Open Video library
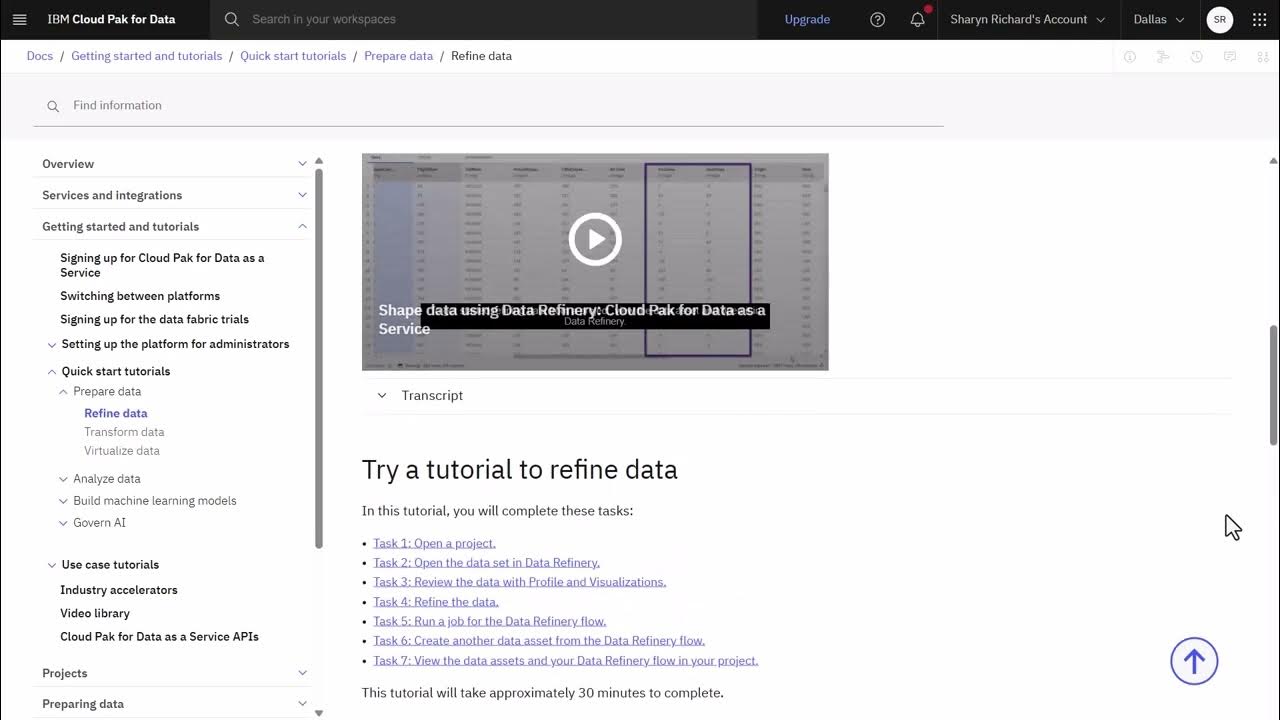Screen dimensions: 1280x720 click(95, 613)
